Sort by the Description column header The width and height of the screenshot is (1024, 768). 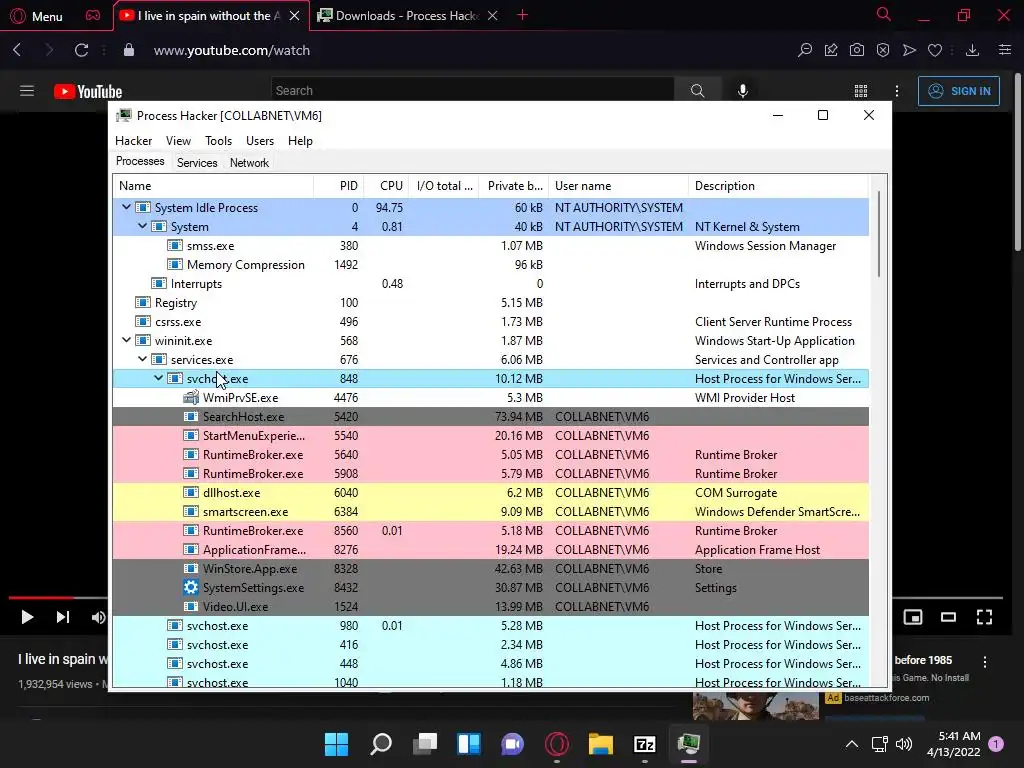click(778, 186)
